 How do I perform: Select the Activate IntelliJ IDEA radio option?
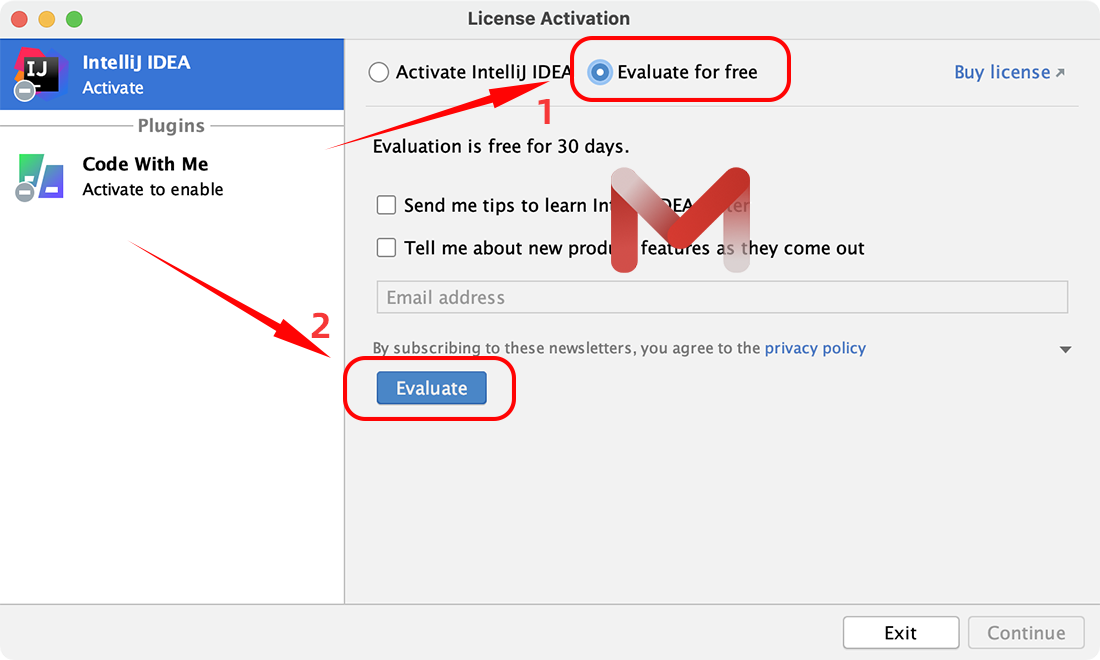point(379,72)
